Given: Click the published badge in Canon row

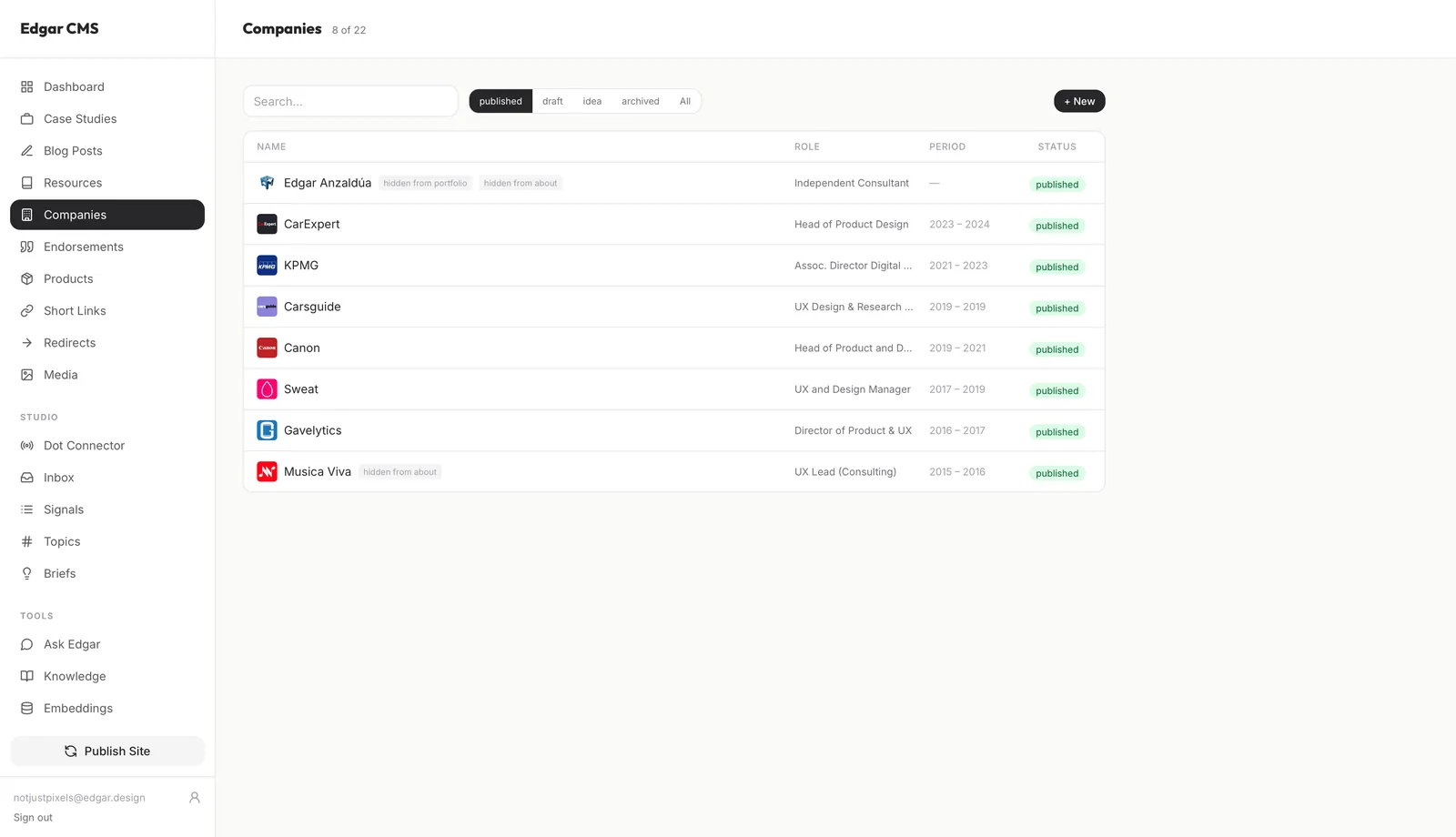Looking at the screenshot, I should pos(1057,349).
